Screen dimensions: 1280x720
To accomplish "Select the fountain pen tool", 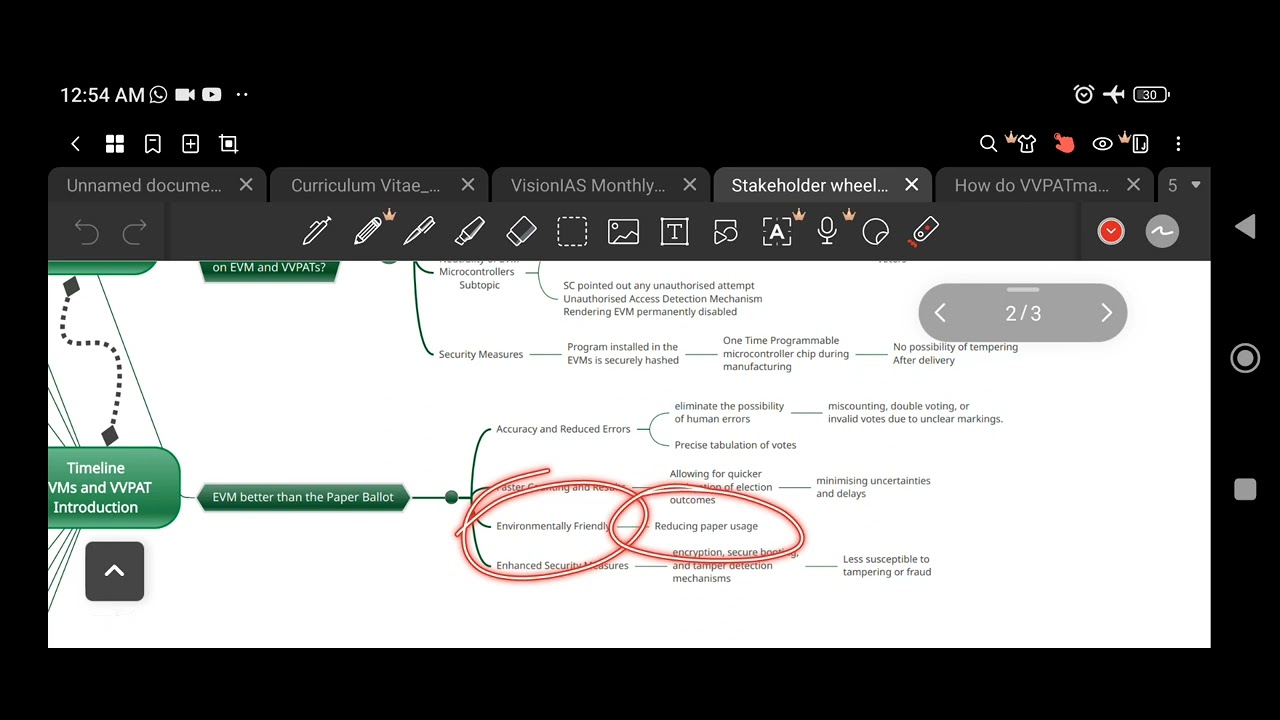I will (317, 232).
